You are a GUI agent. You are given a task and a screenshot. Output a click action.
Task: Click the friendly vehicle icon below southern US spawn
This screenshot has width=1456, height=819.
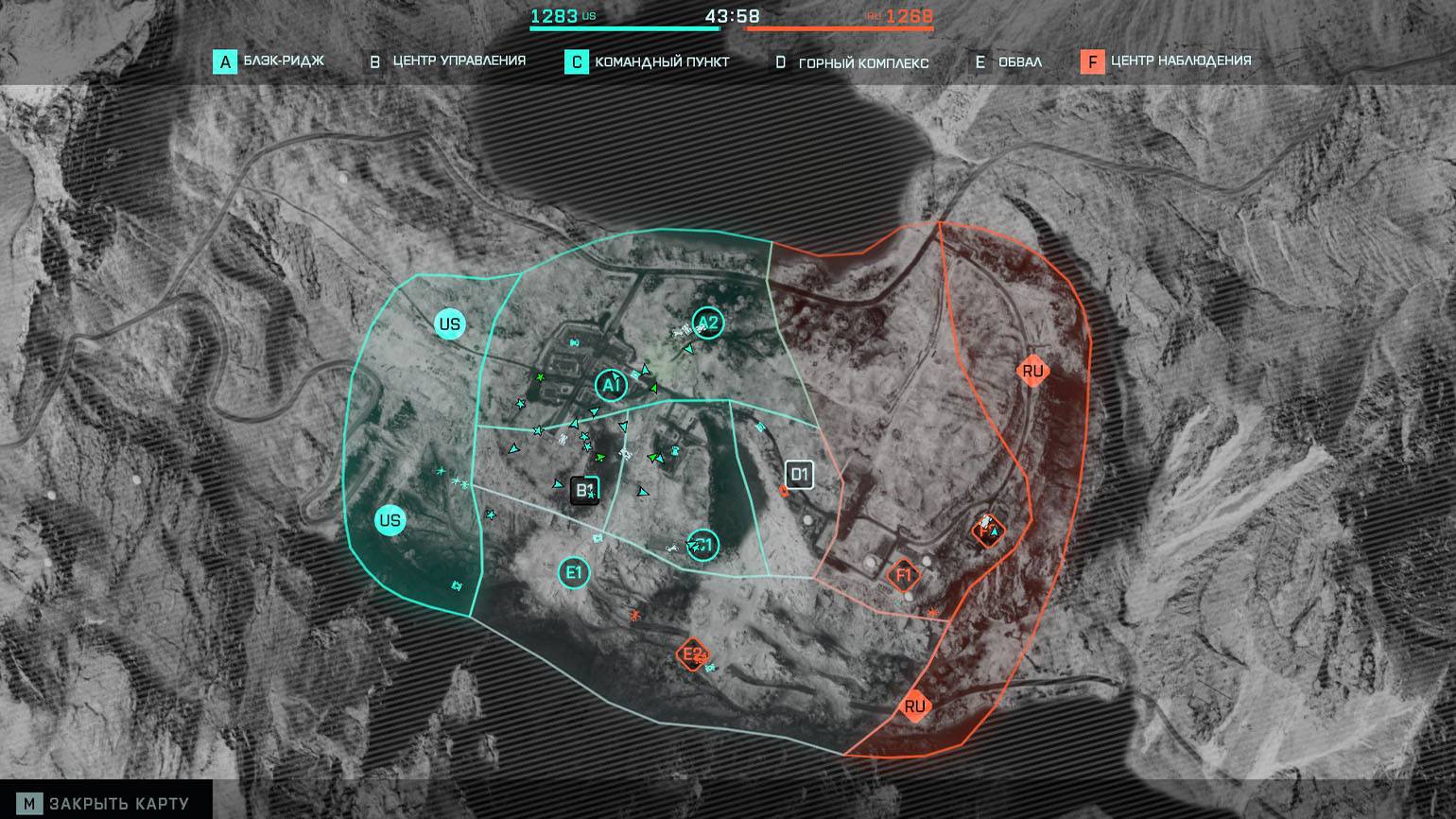[458, 586]
